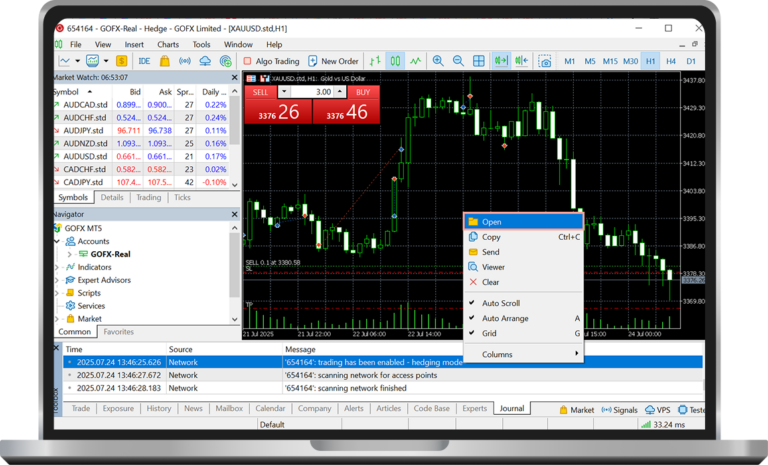Image resolution: width=768 pixels, height=465 pixels.
Task: Uncheck Auto Arrange in context menu
Action: [523, 318]
